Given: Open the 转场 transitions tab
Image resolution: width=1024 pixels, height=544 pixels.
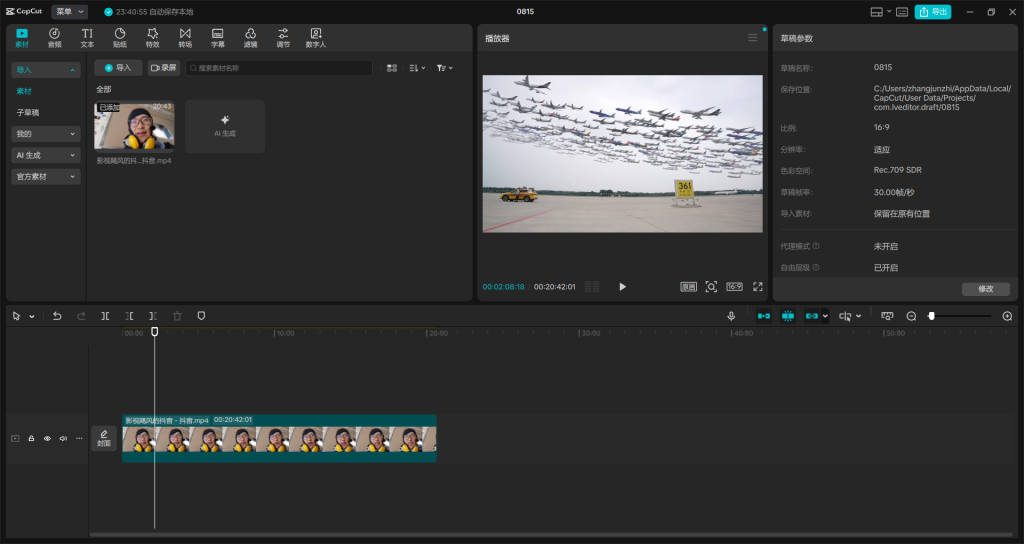Looking at the screenshot, I should coord(185,38).
